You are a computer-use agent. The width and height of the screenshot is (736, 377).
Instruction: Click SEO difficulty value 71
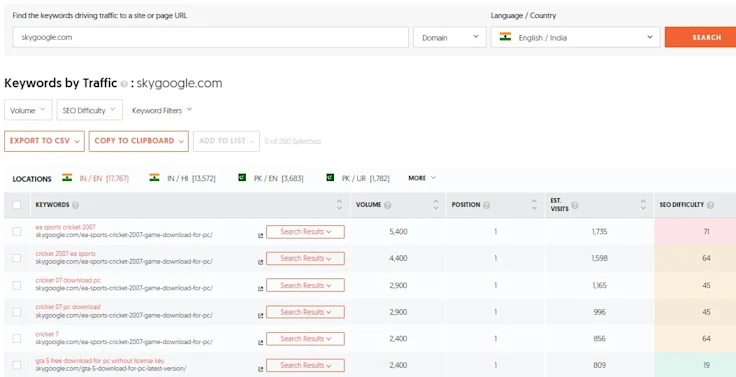click(706, 232)
